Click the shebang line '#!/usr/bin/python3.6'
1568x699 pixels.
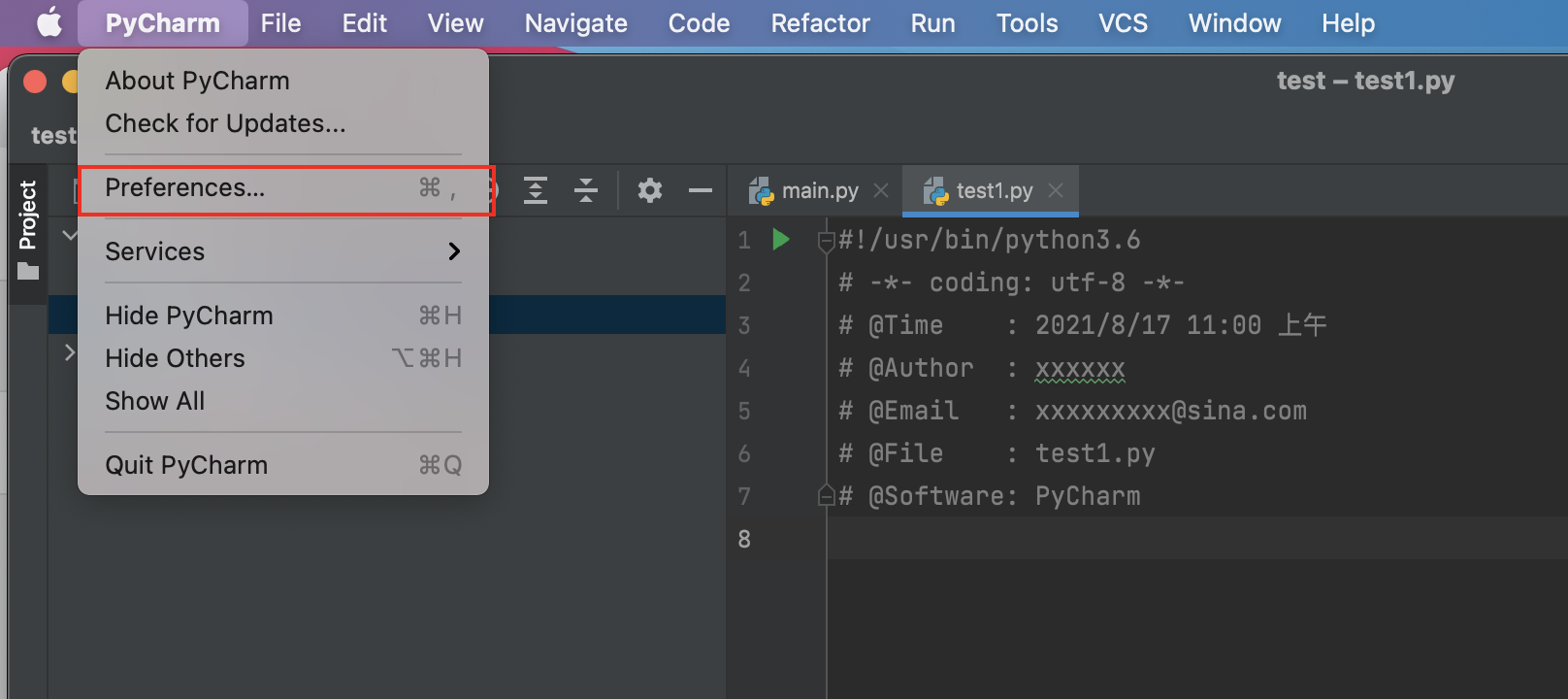(x=989, y=240)
